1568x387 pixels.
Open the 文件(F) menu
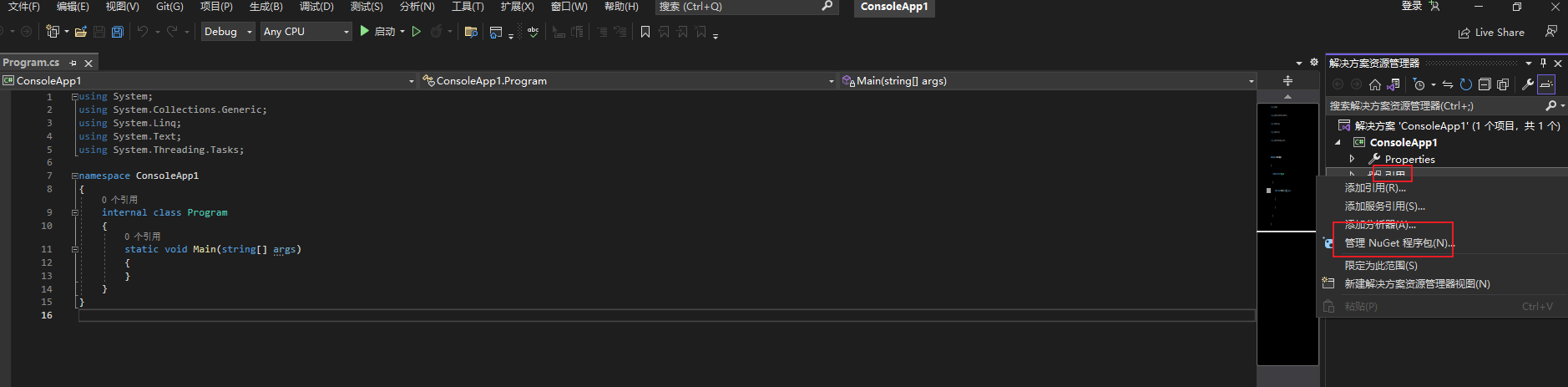pyautogui.click(x=24, y=7)
